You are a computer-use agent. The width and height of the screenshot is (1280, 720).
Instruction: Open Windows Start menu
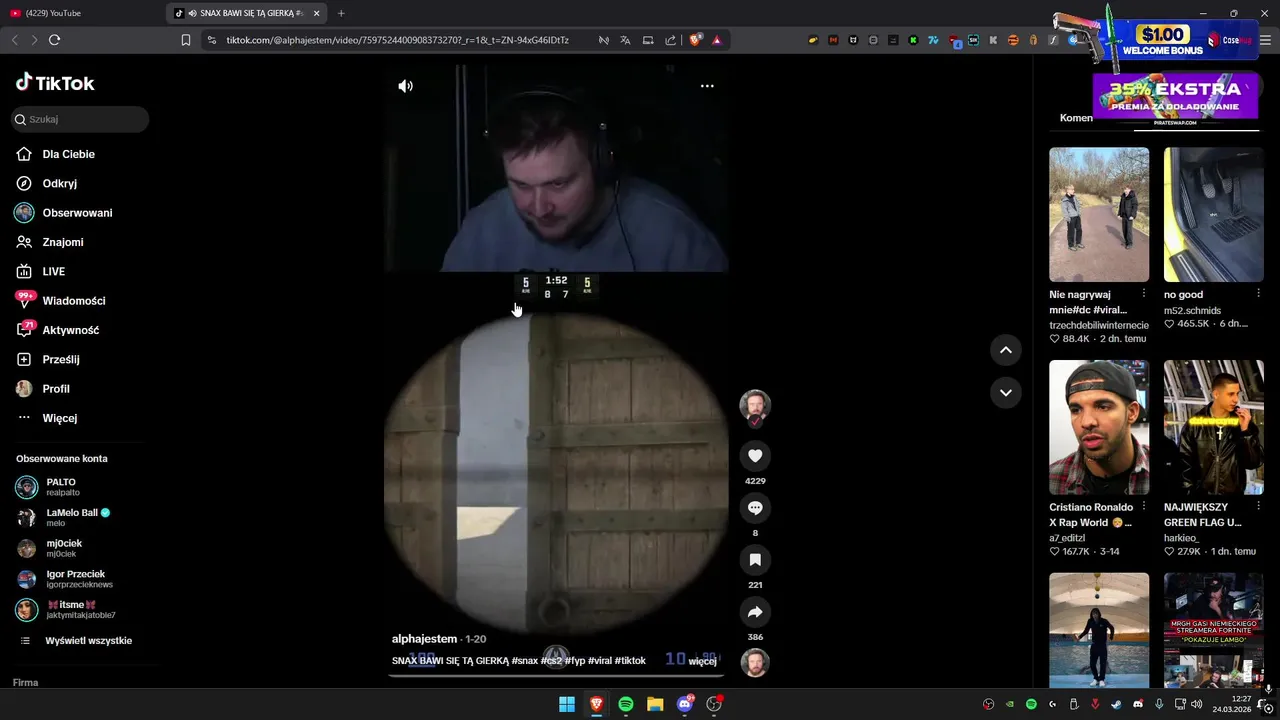(x=567, y=704)
